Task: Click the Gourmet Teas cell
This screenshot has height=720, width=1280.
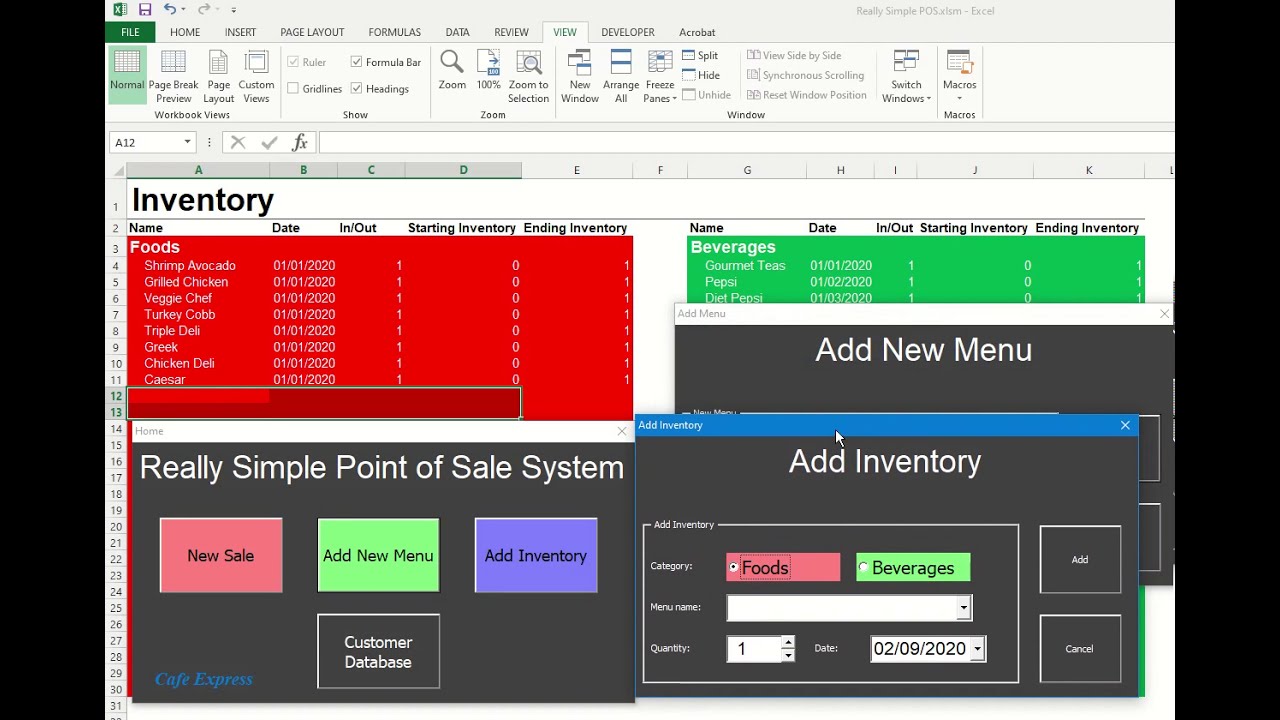Action: tap(745, 266)
